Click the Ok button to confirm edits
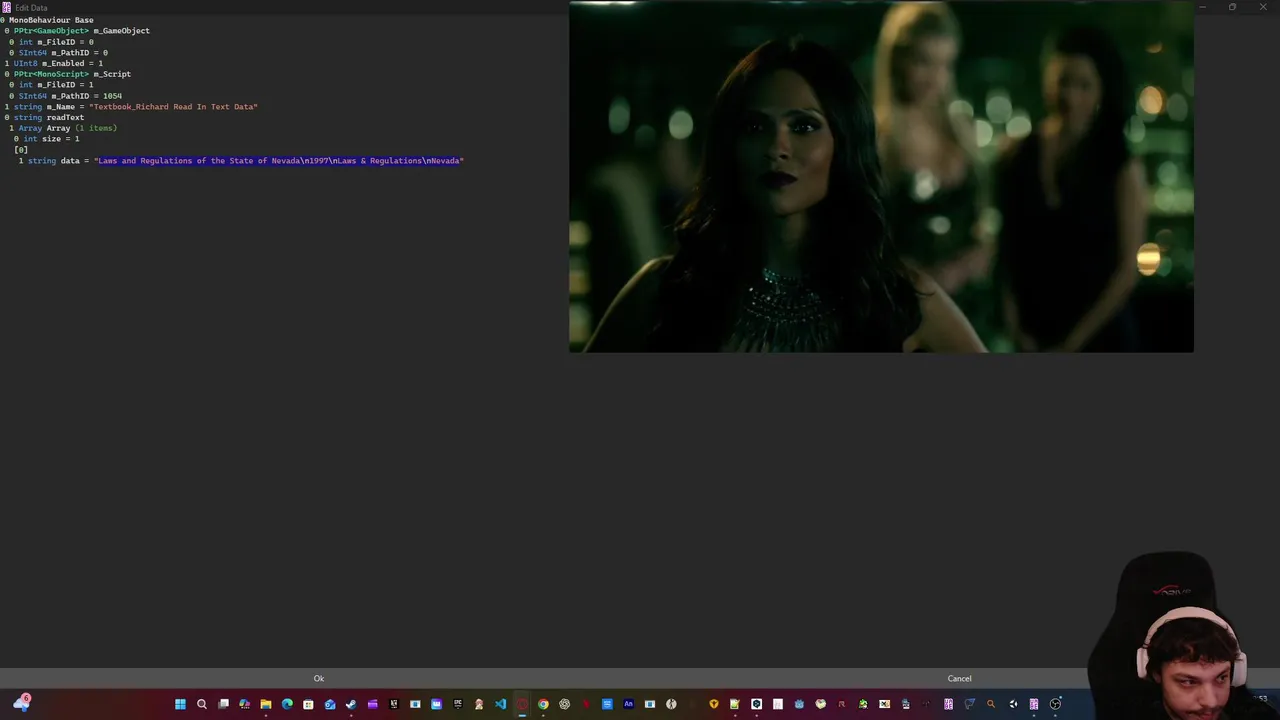This screenshot has height=720, width=1280. click(x=319, y=678)
